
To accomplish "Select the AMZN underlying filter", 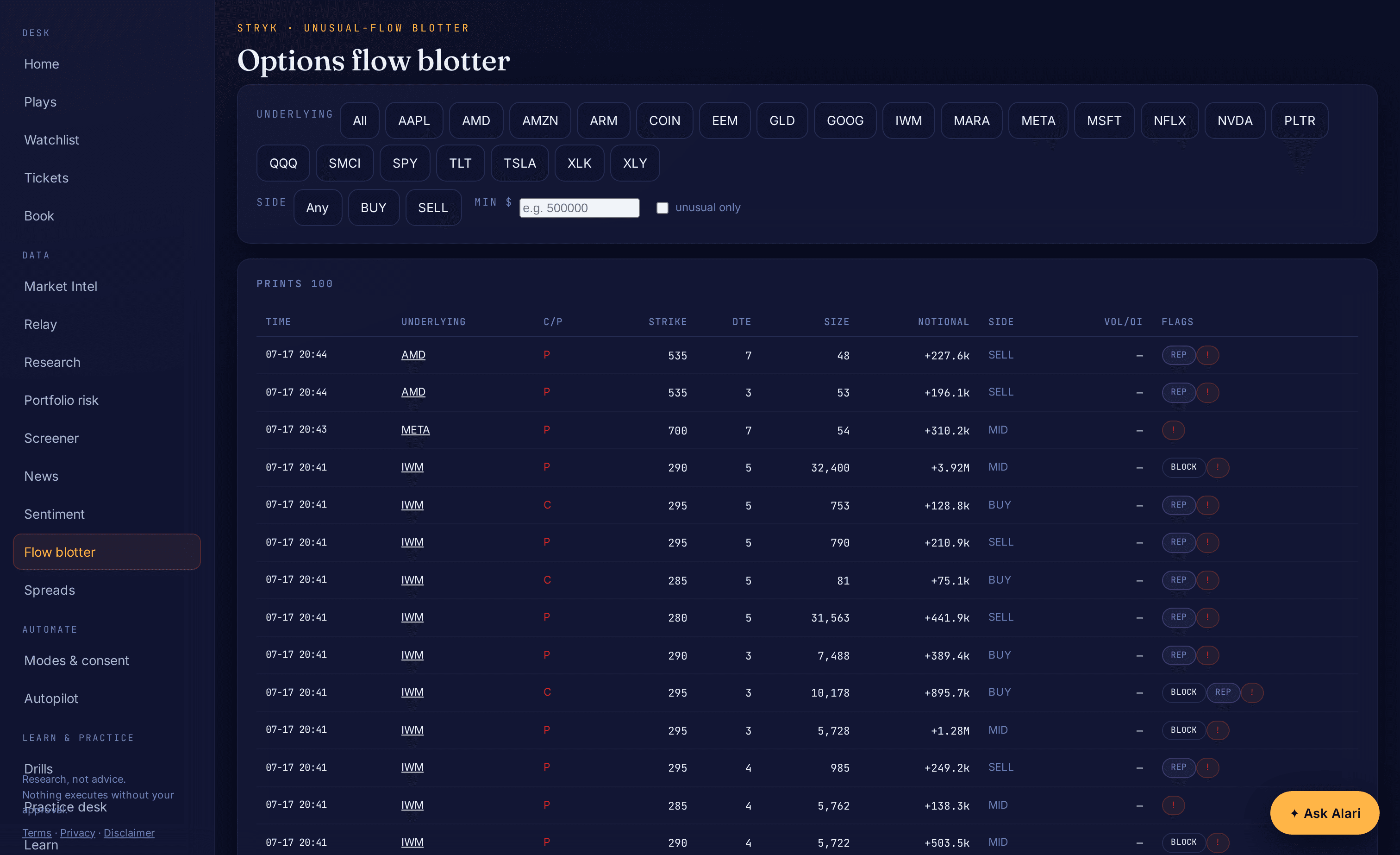I will 540,120.
